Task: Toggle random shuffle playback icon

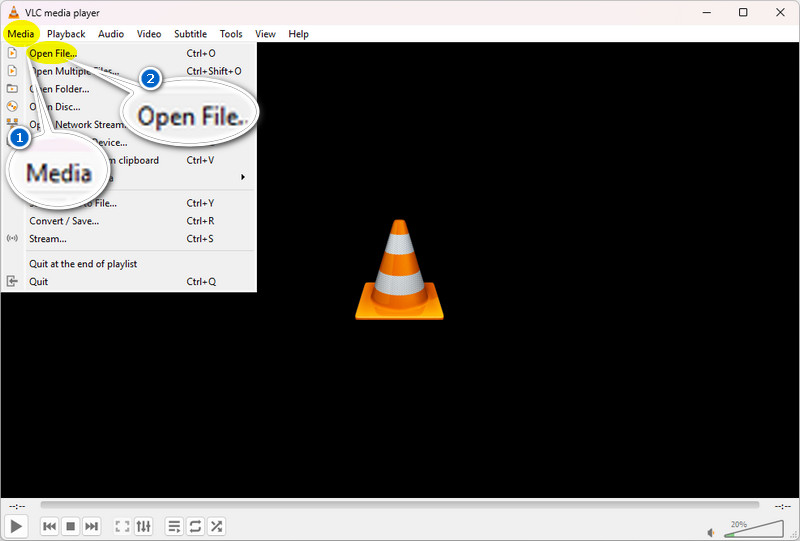Action: coord(216,526)
